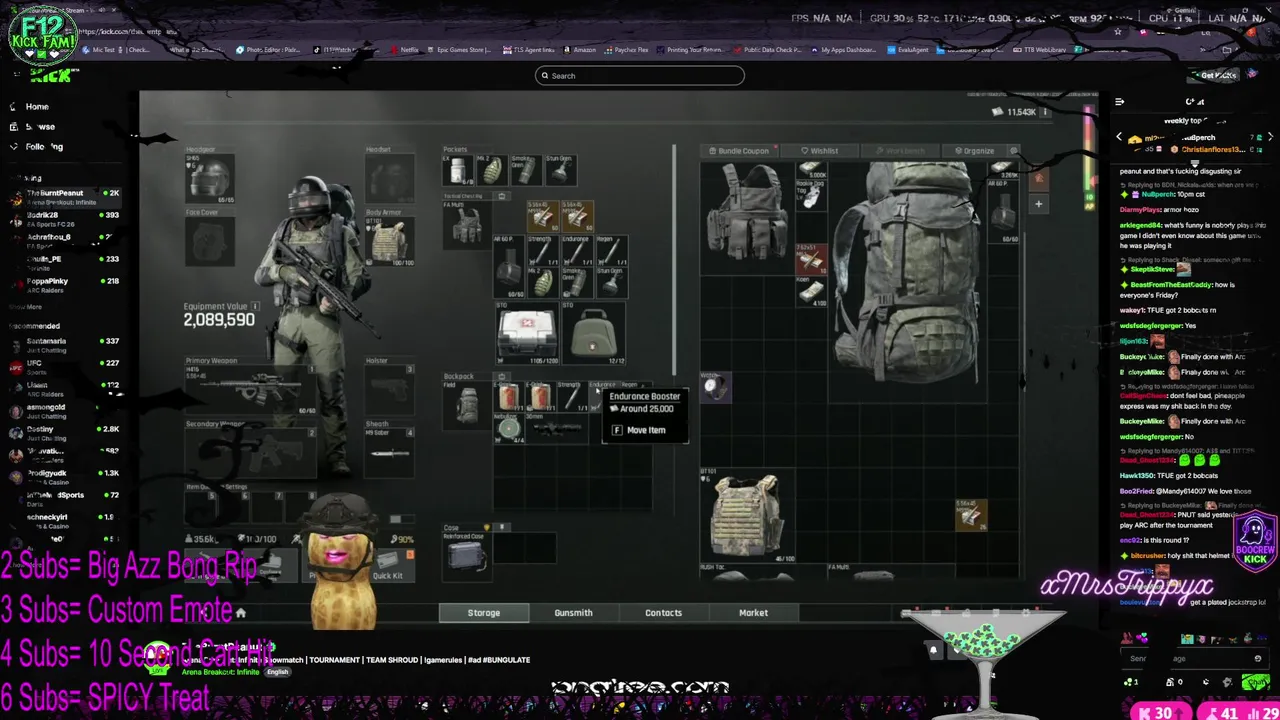
Task: Click the chat message input field
Action: click(x=1196, y=658)
